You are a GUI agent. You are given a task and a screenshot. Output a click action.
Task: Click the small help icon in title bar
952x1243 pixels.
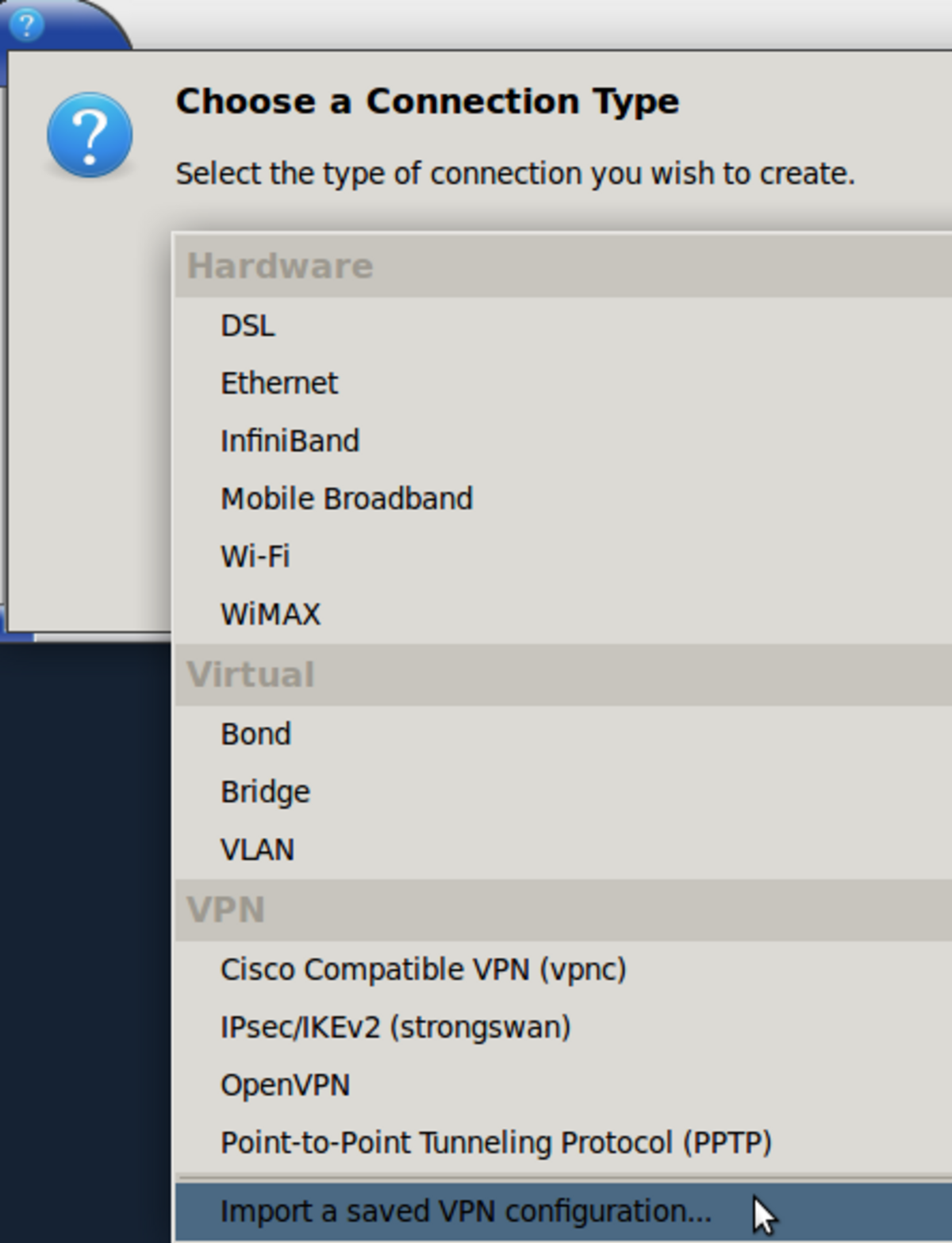coord(26,24)
